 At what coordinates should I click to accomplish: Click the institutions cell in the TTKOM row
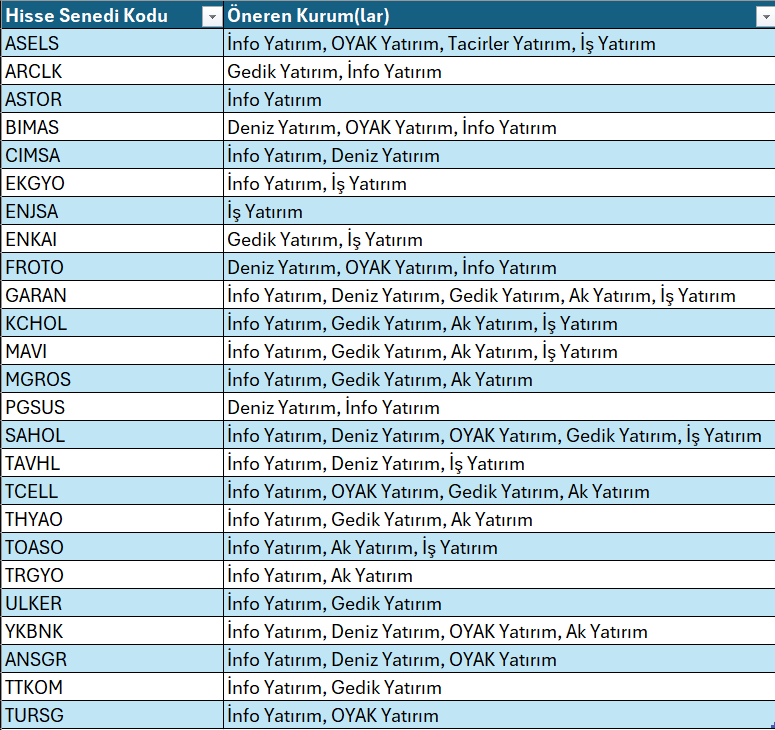[499, 687]
